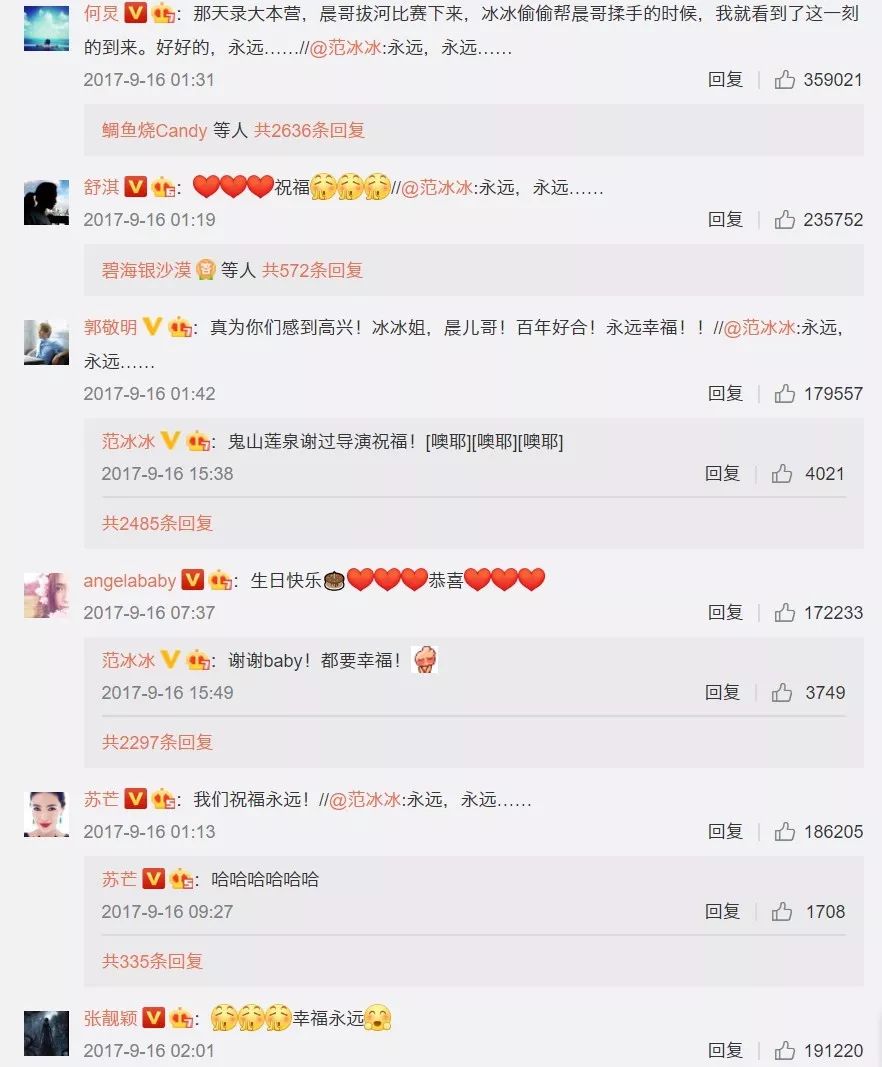Open @范冰冰 mention in 舒淇's comment
Screen dimensions: 882x1067
tap(437, 188)
